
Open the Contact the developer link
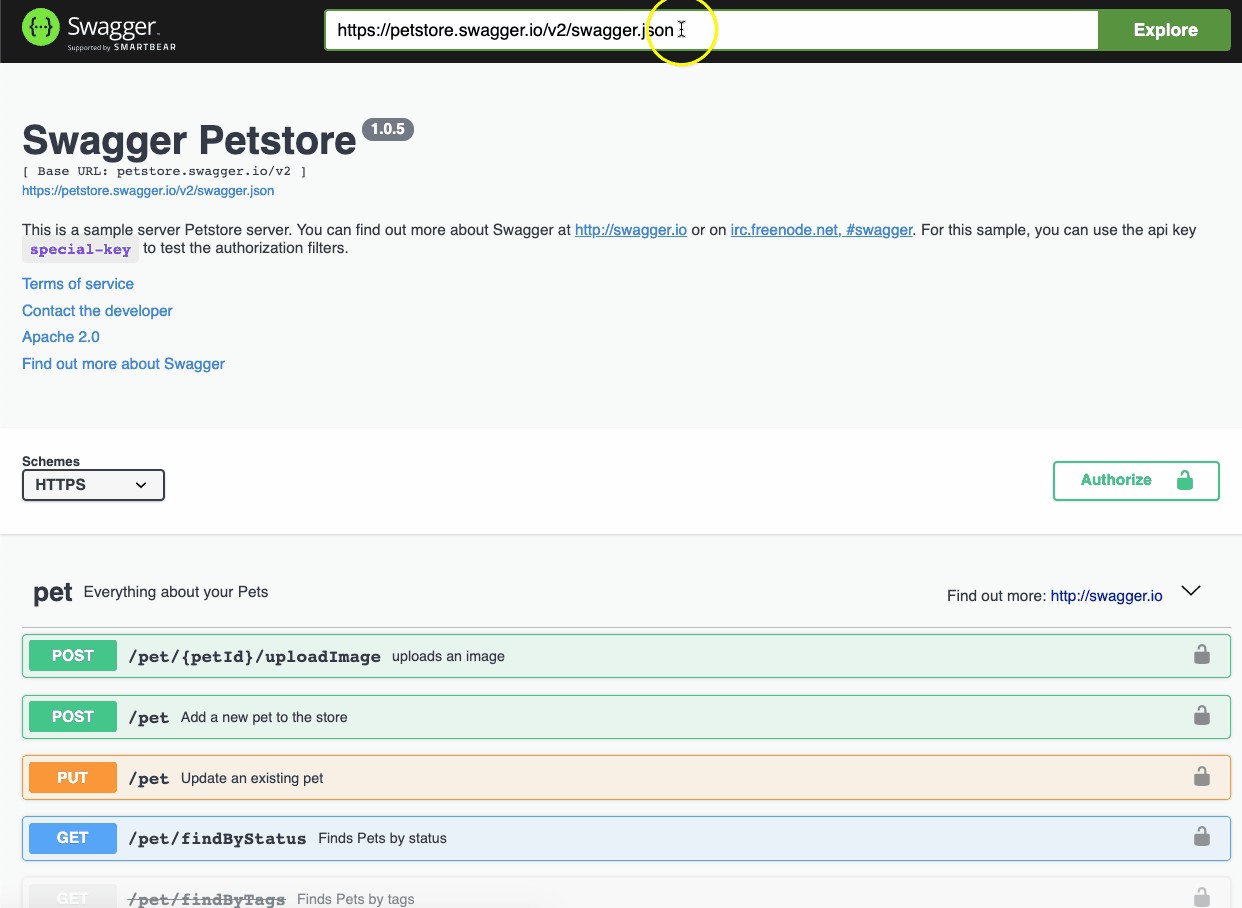click(97, 311)
